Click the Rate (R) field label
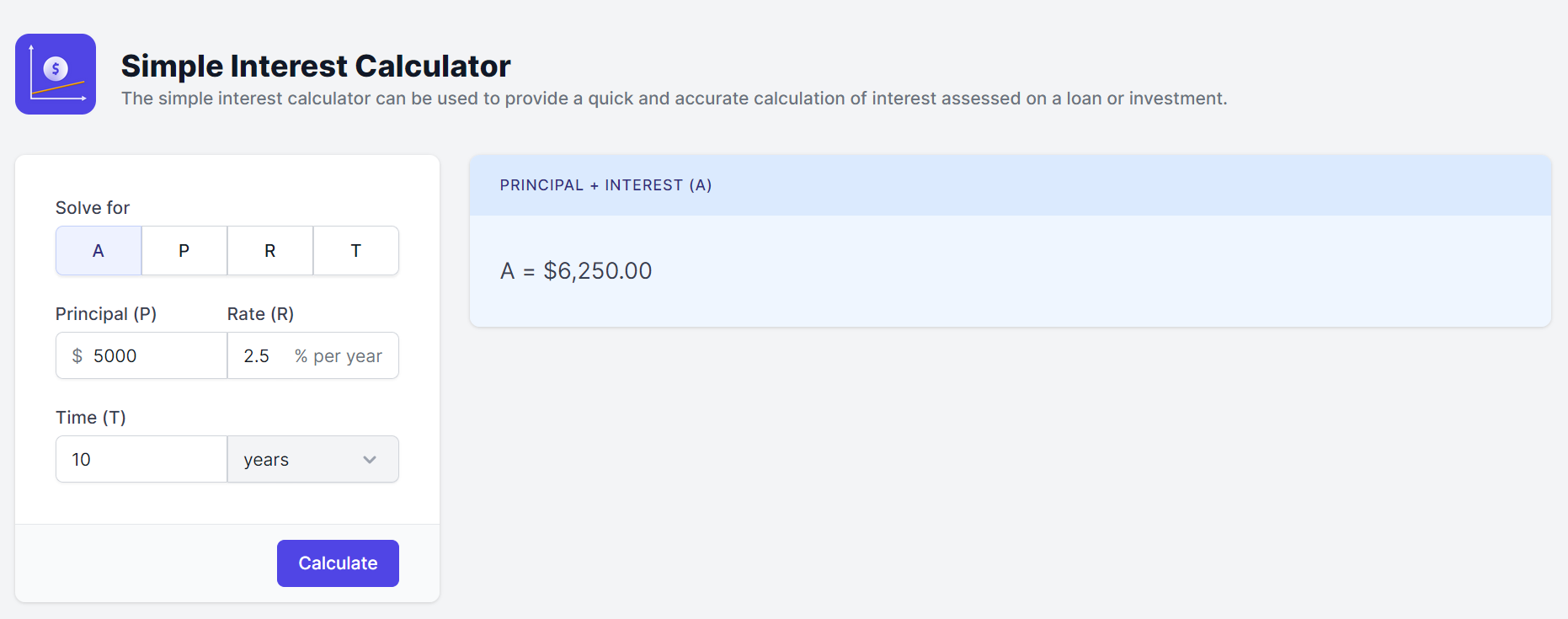 260,314
